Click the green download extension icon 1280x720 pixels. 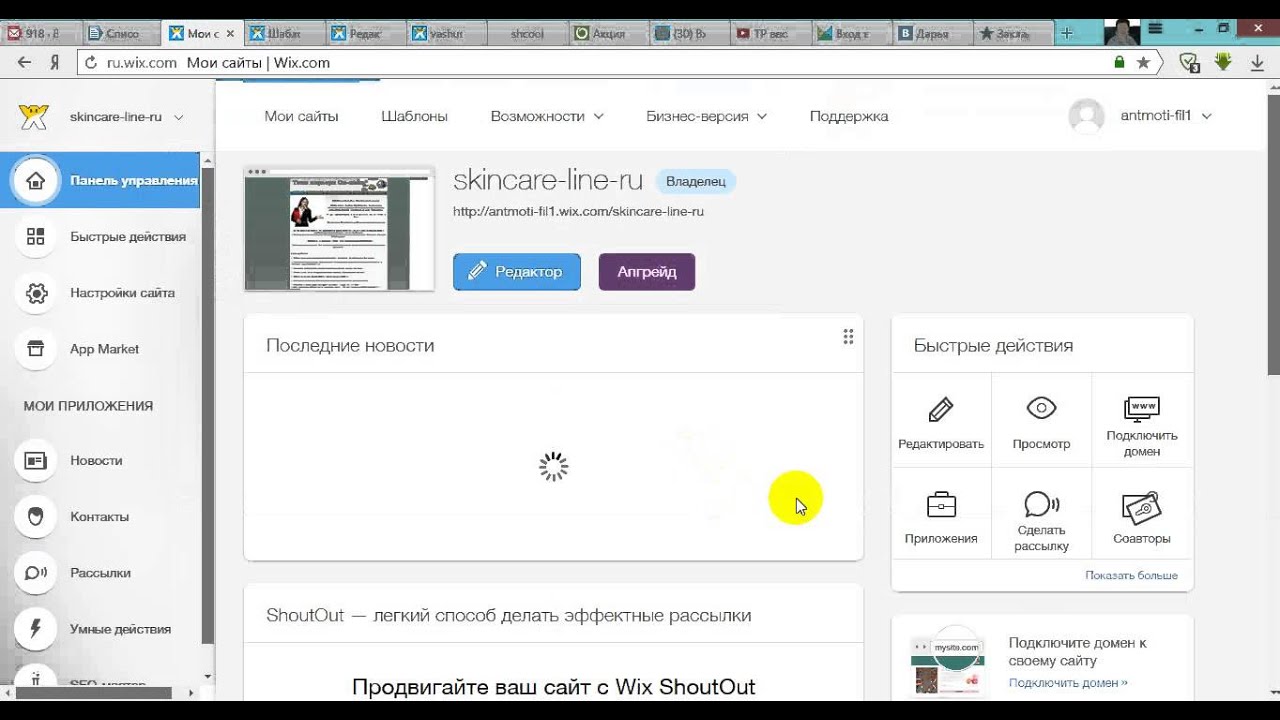click(x=1223, y=62)
